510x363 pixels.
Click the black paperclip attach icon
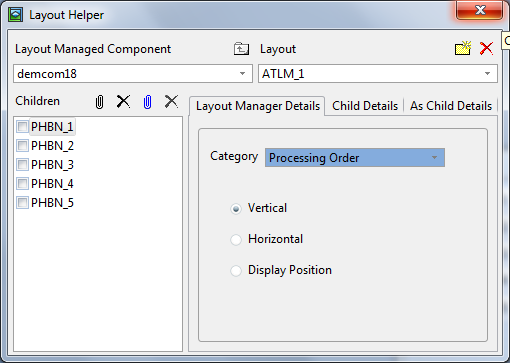click(99, 102)
